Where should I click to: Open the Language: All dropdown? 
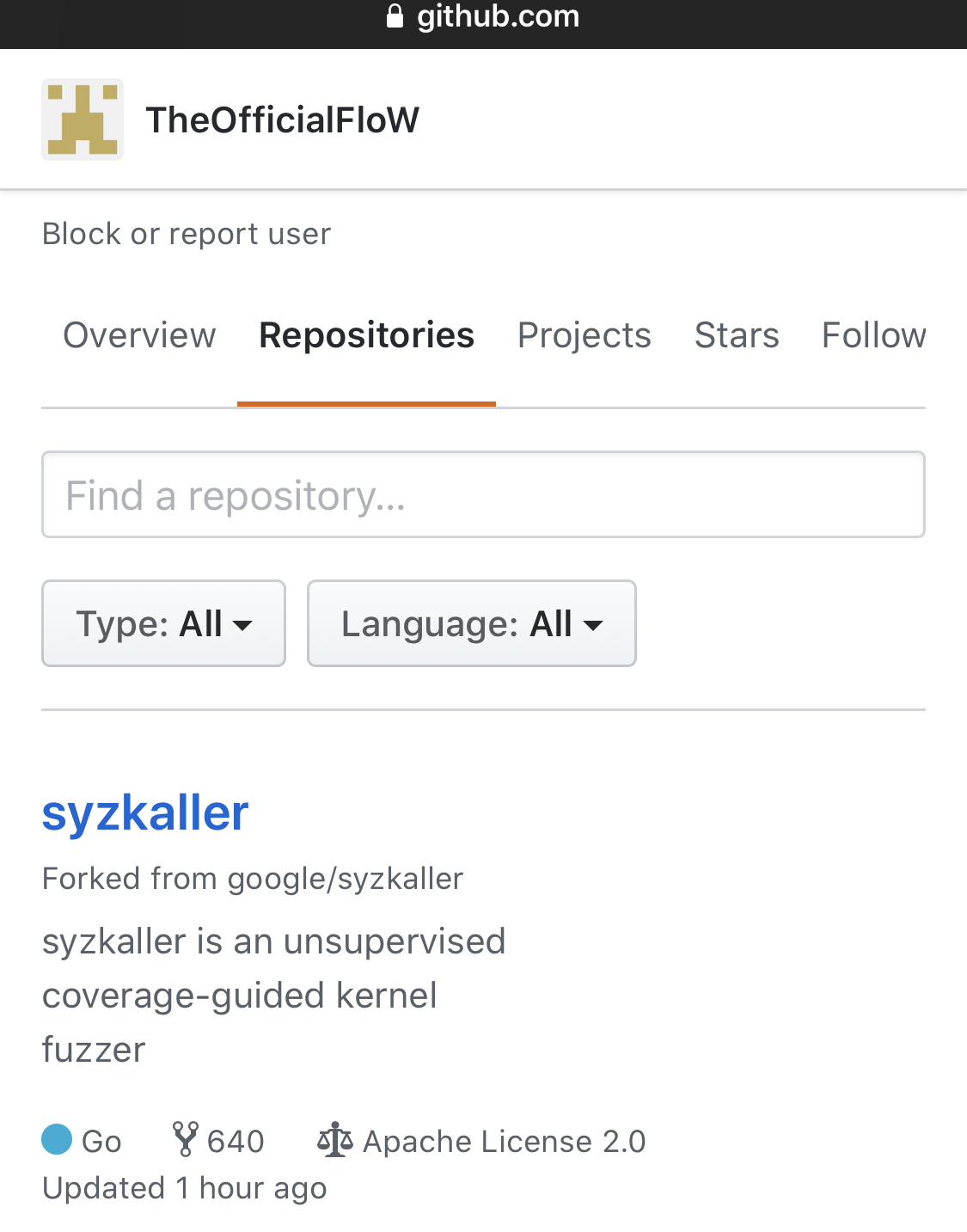click(x=472, y=623)
